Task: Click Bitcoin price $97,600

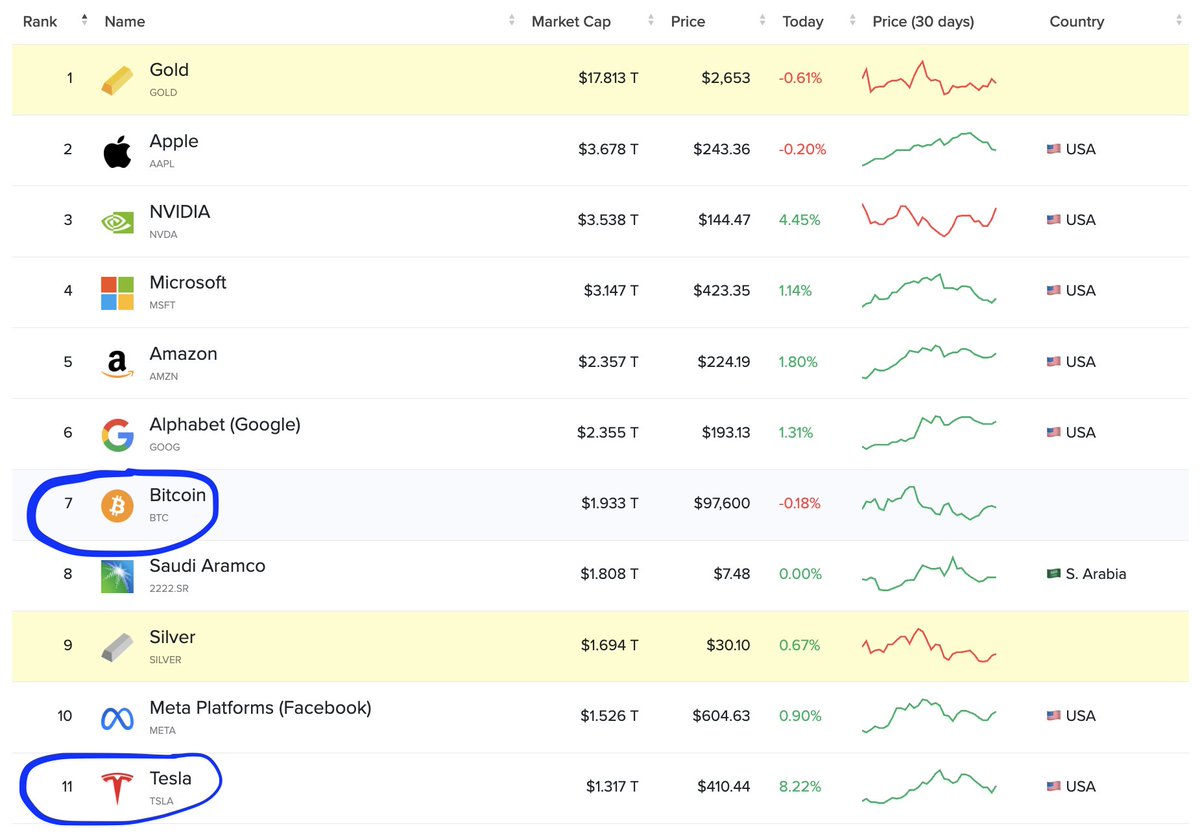Action: (x=722, y=503)
